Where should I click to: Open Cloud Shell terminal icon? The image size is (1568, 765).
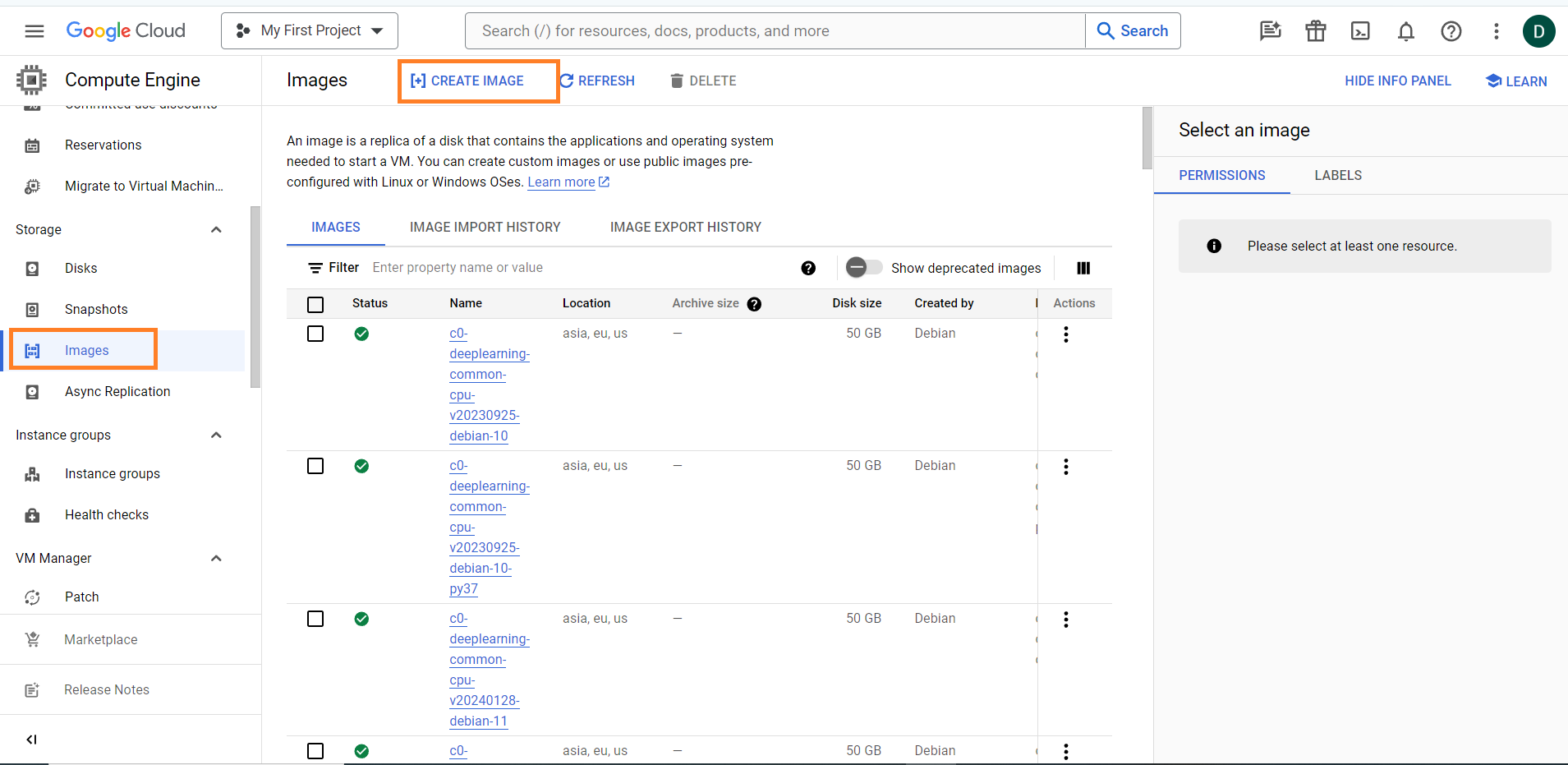coord(1360,31)
